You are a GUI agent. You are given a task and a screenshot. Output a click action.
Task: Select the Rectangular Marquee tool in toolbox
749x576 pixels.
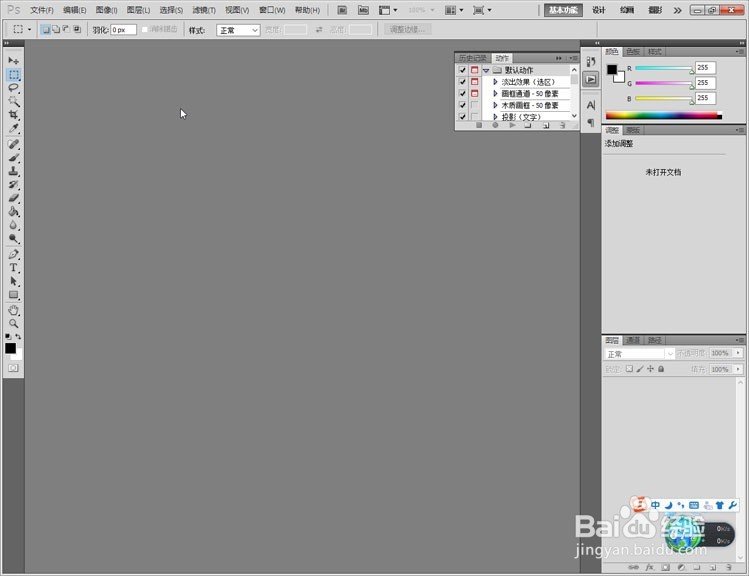coord(13,75)
